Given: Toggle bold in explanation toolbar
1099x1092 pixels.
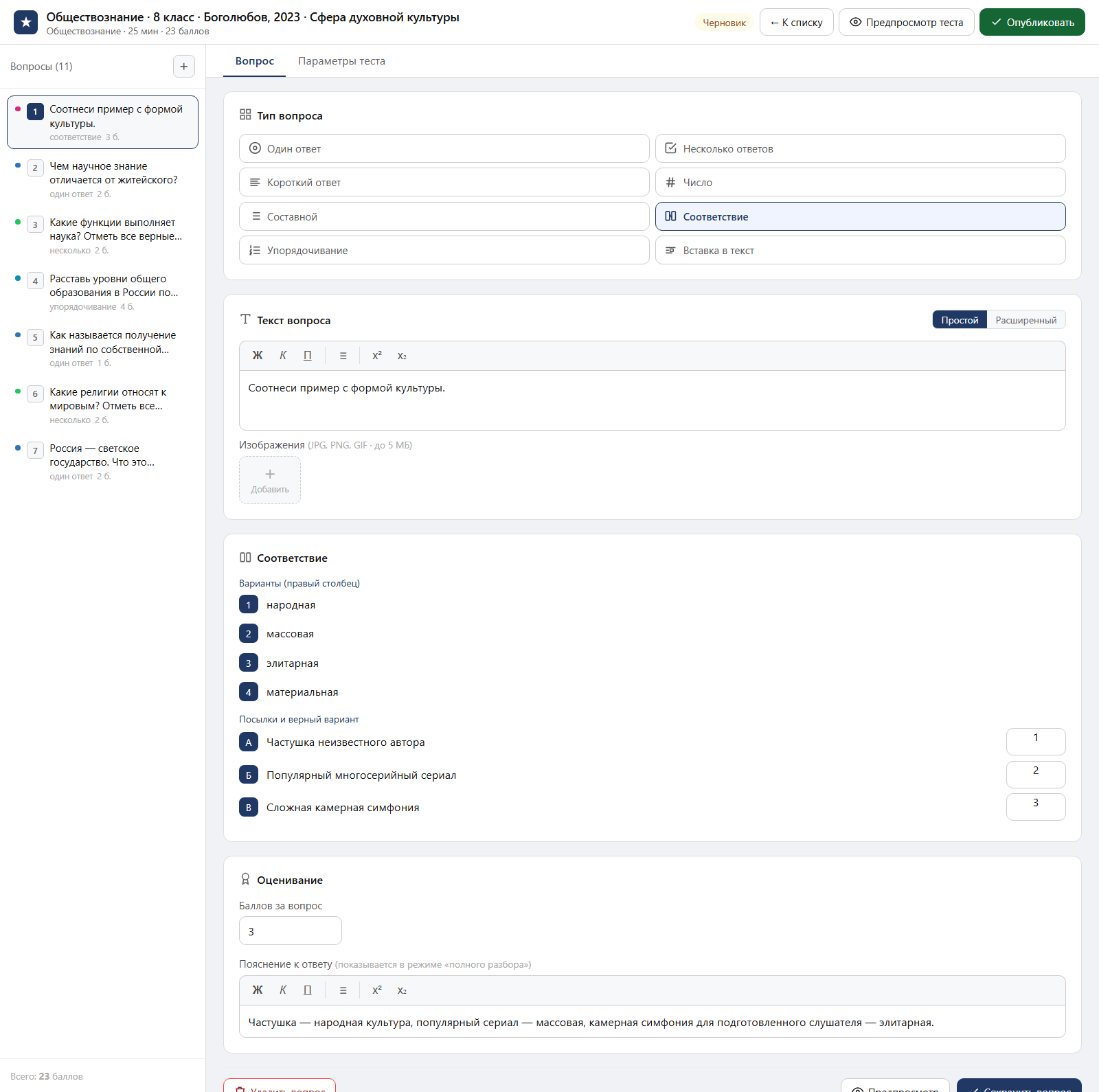Looking at the screenshot, I should 258,990.
